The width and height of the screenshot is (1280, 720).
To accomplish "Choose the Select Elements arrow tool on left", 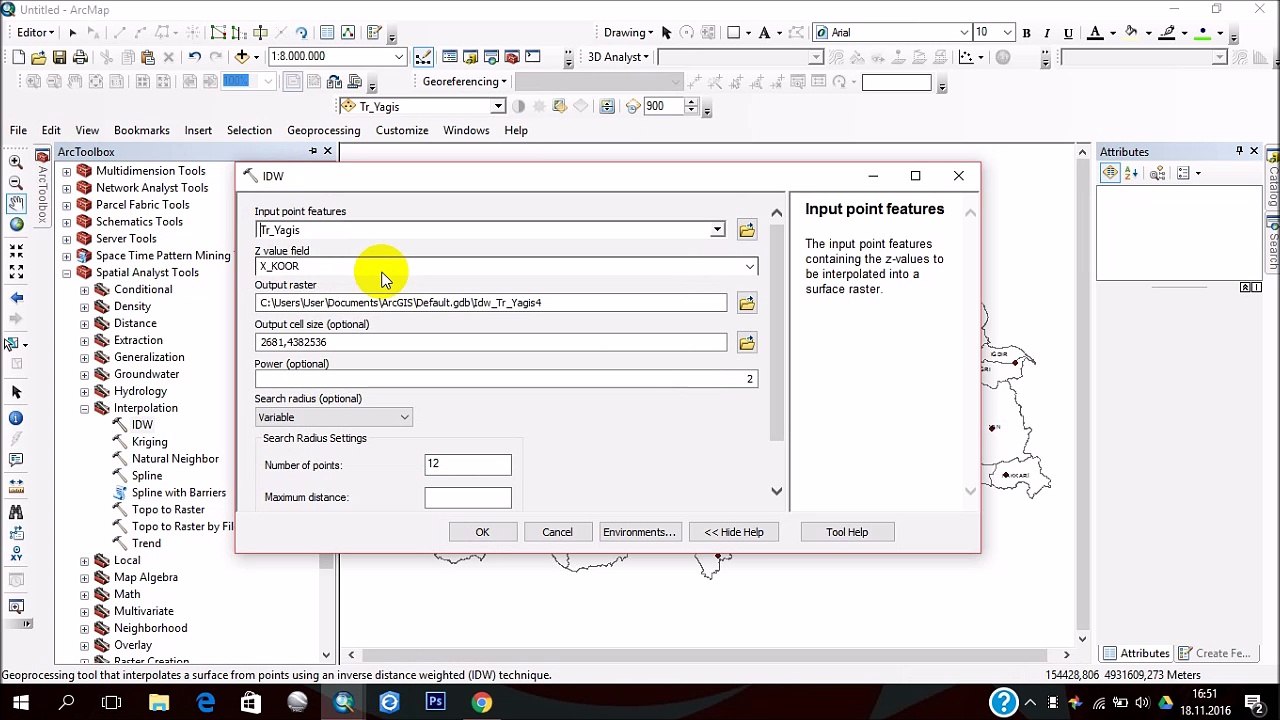I will point(16,392).
